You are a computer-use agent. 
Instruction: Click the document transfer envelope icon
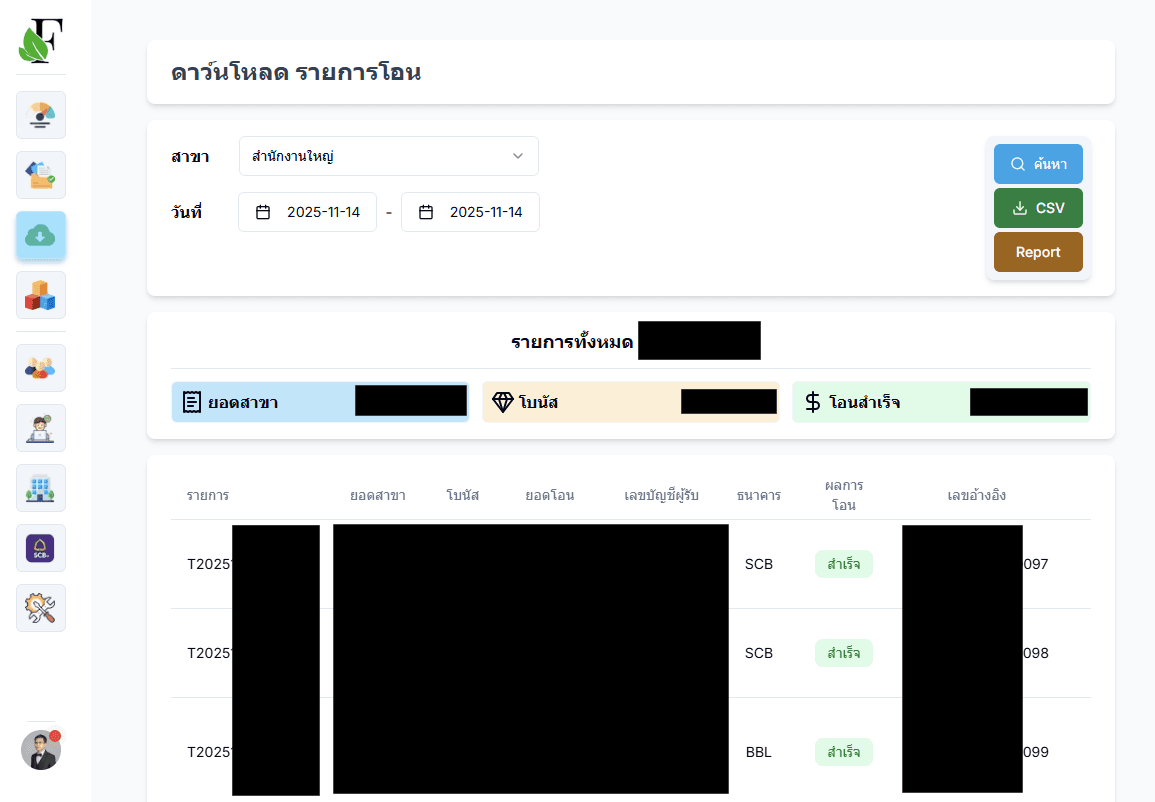40,175
